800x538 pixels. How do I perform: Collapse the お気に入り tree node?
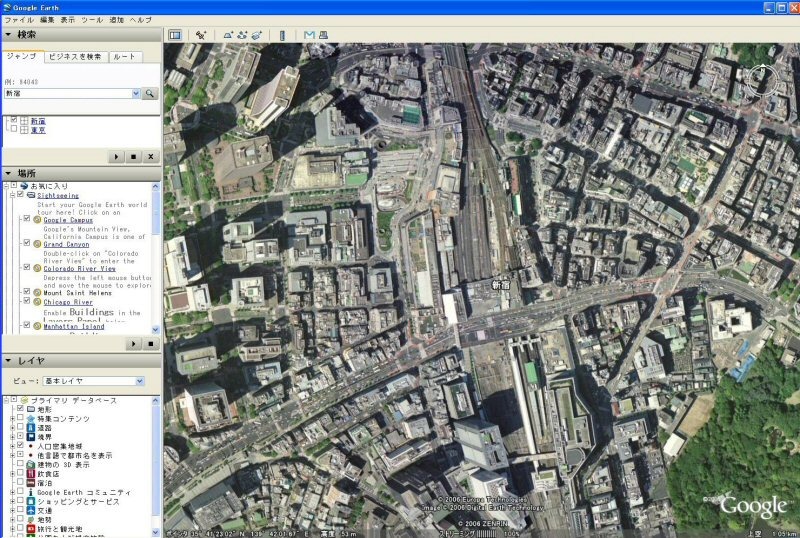(x=7, y=186)
